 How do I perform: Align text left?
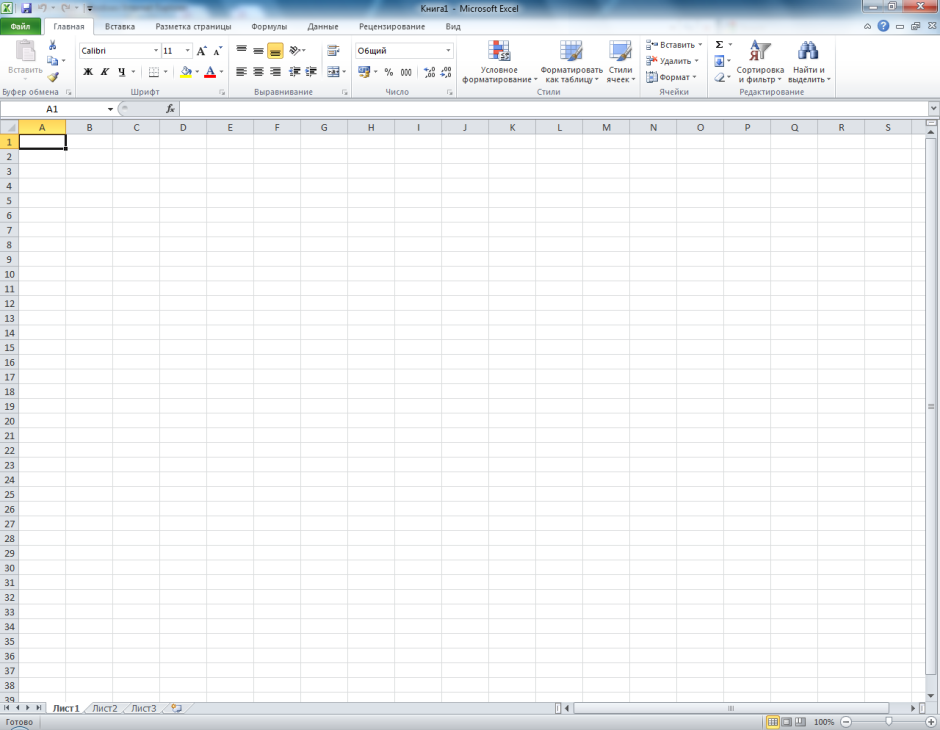point(242,72)
